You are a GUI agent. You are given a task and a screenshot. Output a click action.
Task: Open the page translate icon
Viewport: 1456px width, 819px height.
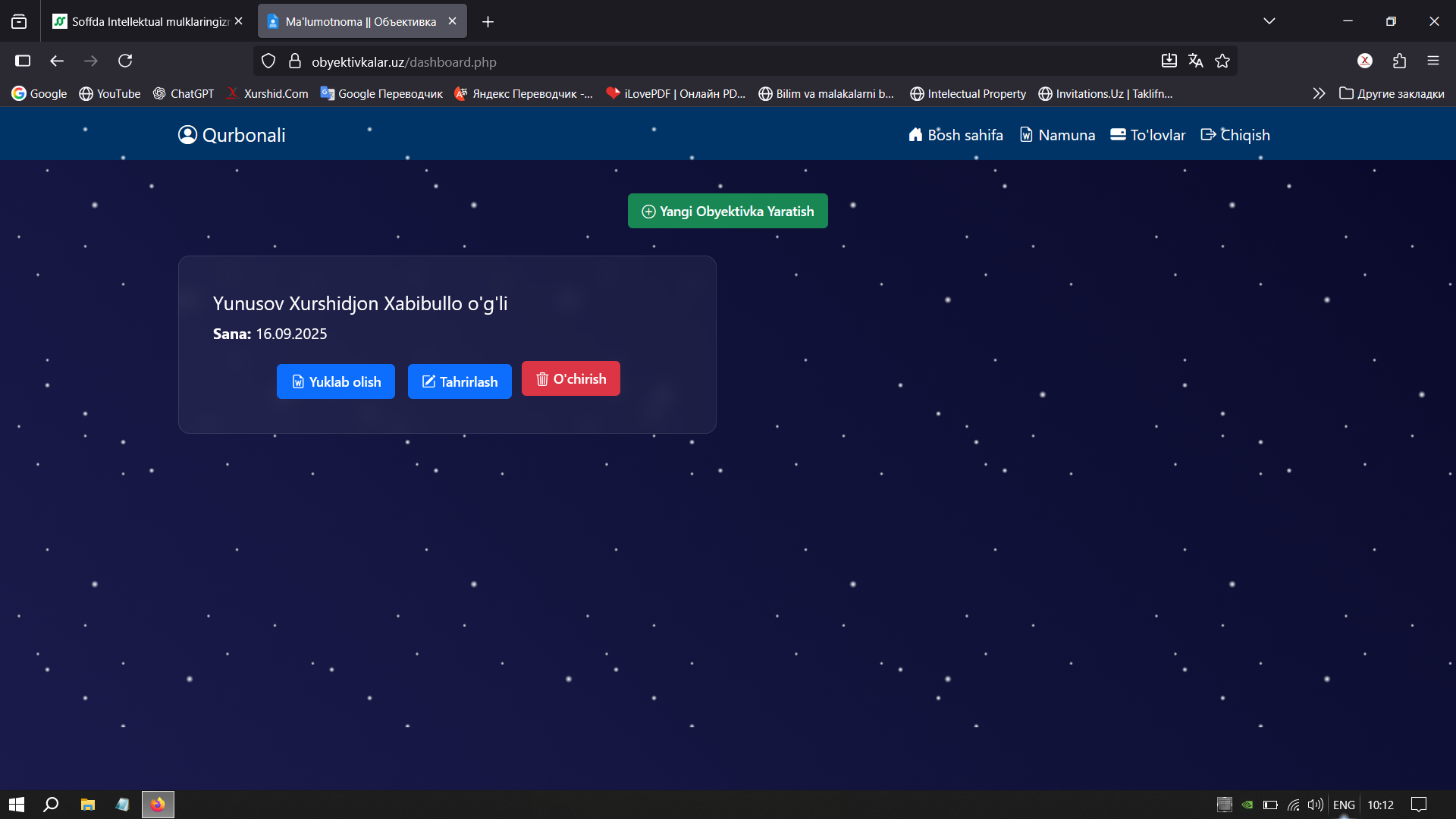(x=1196, y=61)
